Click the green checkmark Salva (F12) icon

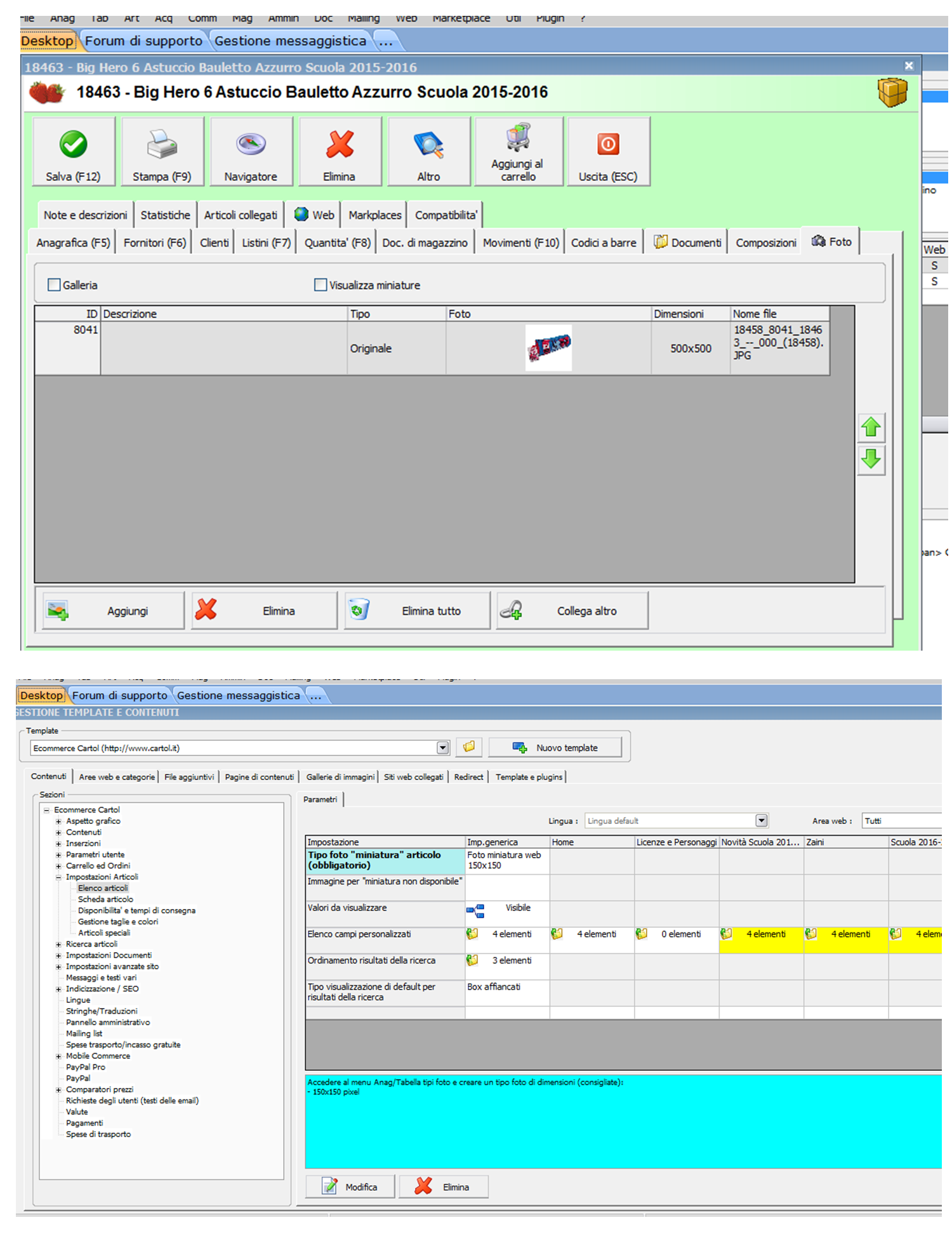click(x=74, y=144)
